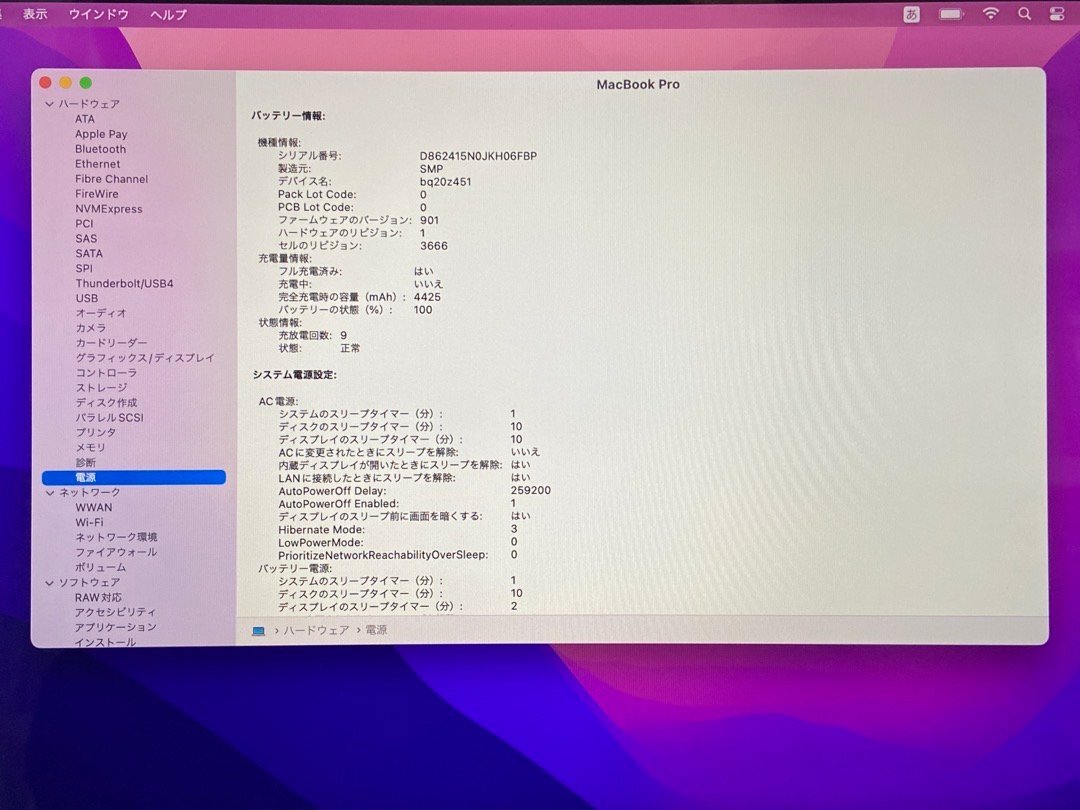Select ネットワーク環境 in the sidebar
Image resolution: width=1080 pixels, height=810 pixels.
pos(116,537)
